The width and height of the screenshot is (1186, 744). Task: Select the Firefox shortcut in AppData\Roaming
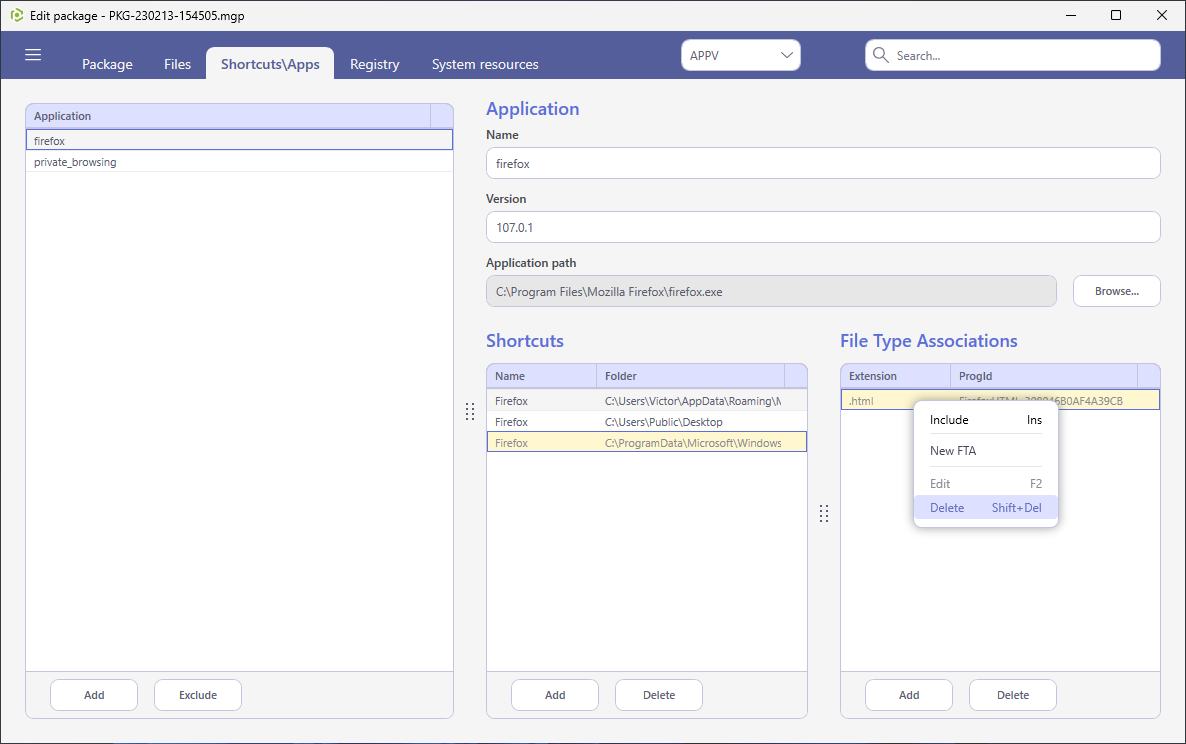647,401
